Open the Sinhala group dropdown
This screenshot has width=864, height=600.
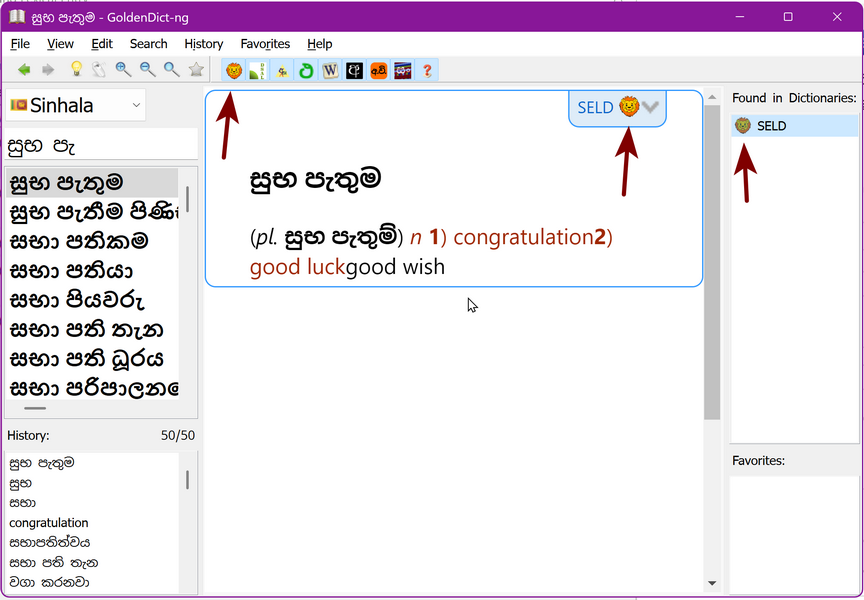pyautogui.click(x=76, y=105)
